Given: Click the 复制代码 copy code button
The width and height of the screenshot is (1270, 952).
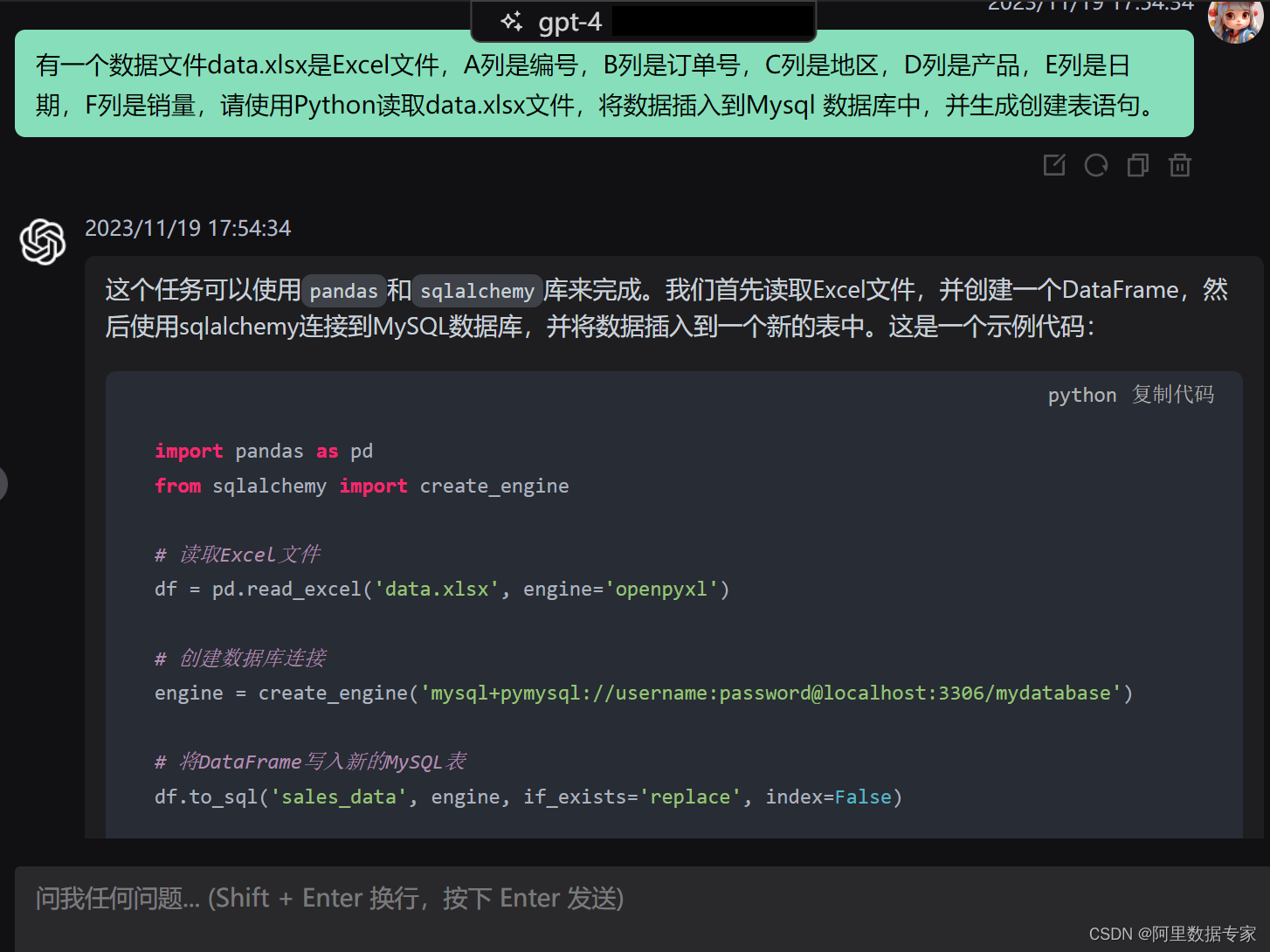Looking at the screenshot, I should (1173, 395).
